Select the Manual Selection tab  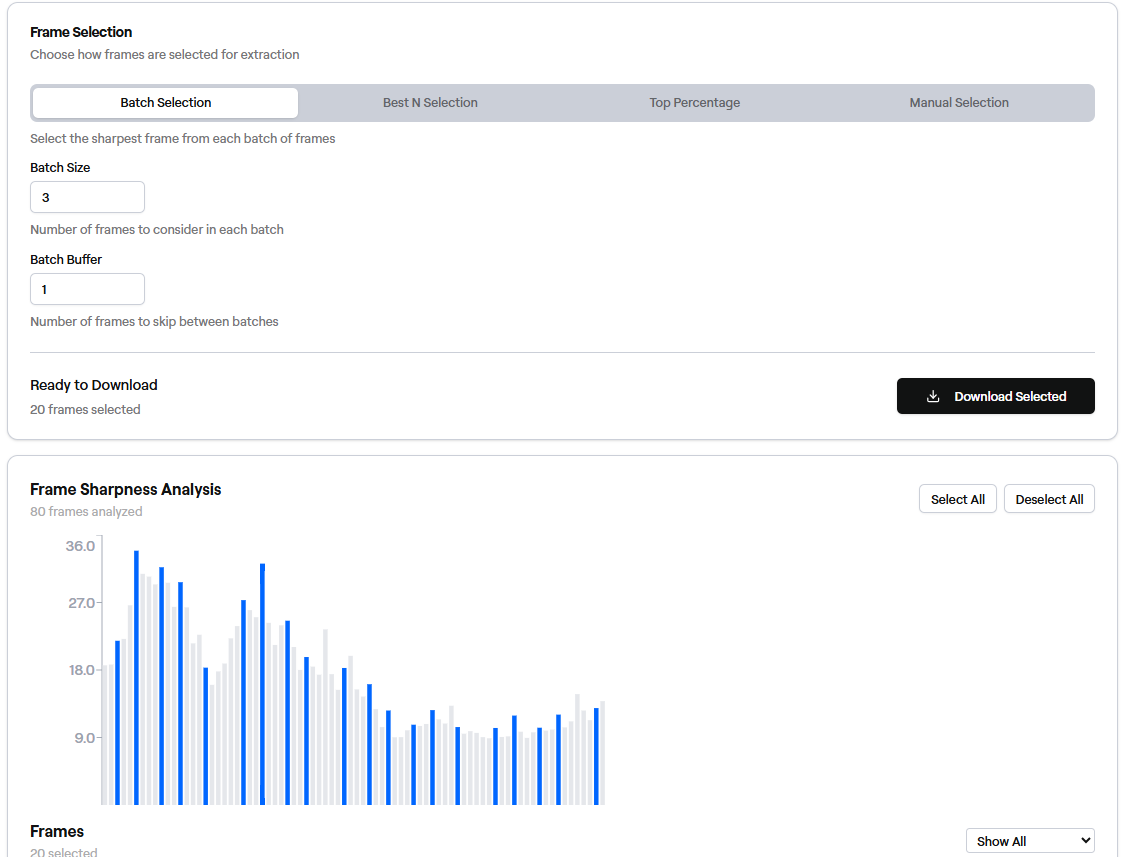pos(958,103)
